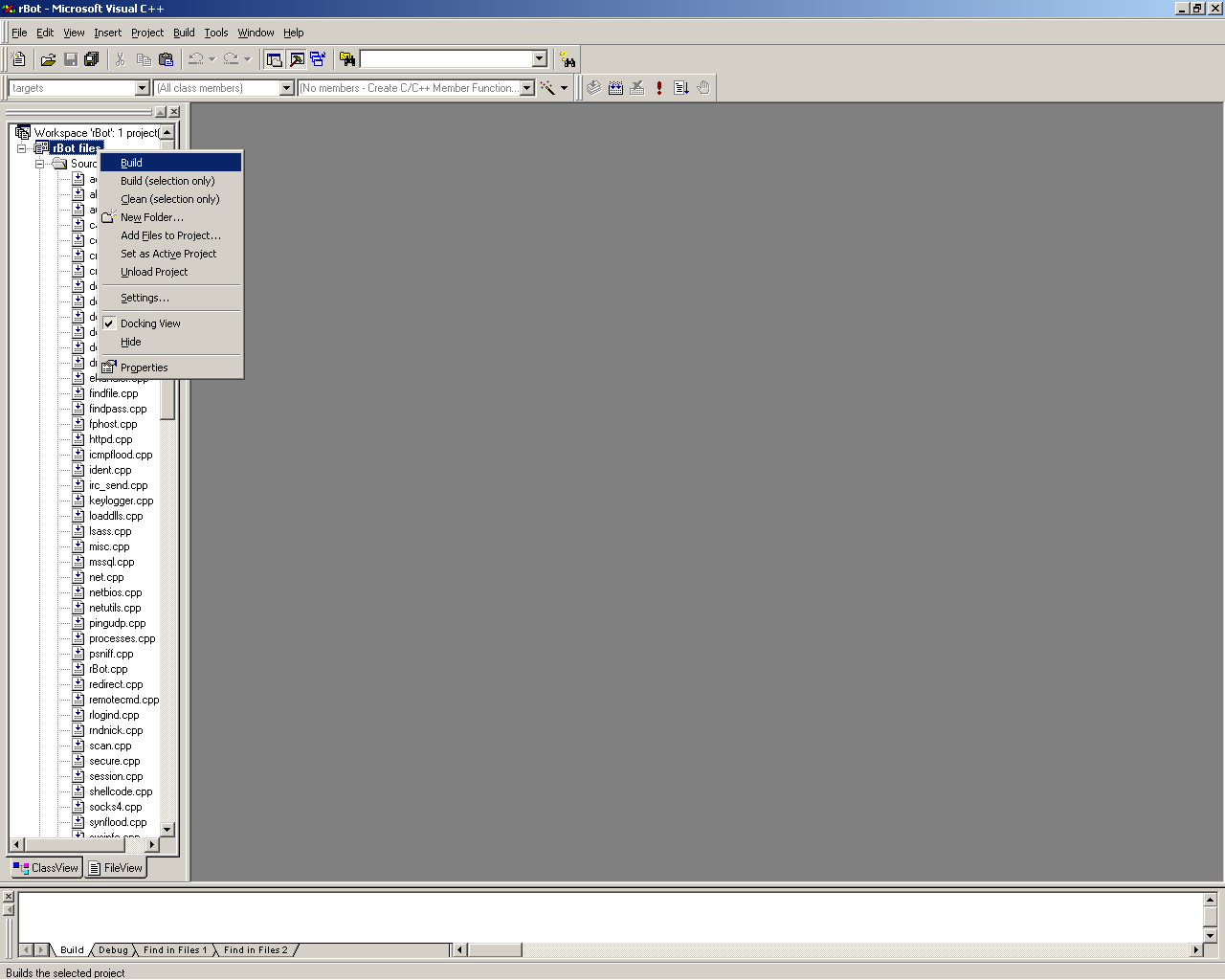Open the Redo history dropdown arrow
The height and width of the screenshot is (980, 1225).
[247, 59]
